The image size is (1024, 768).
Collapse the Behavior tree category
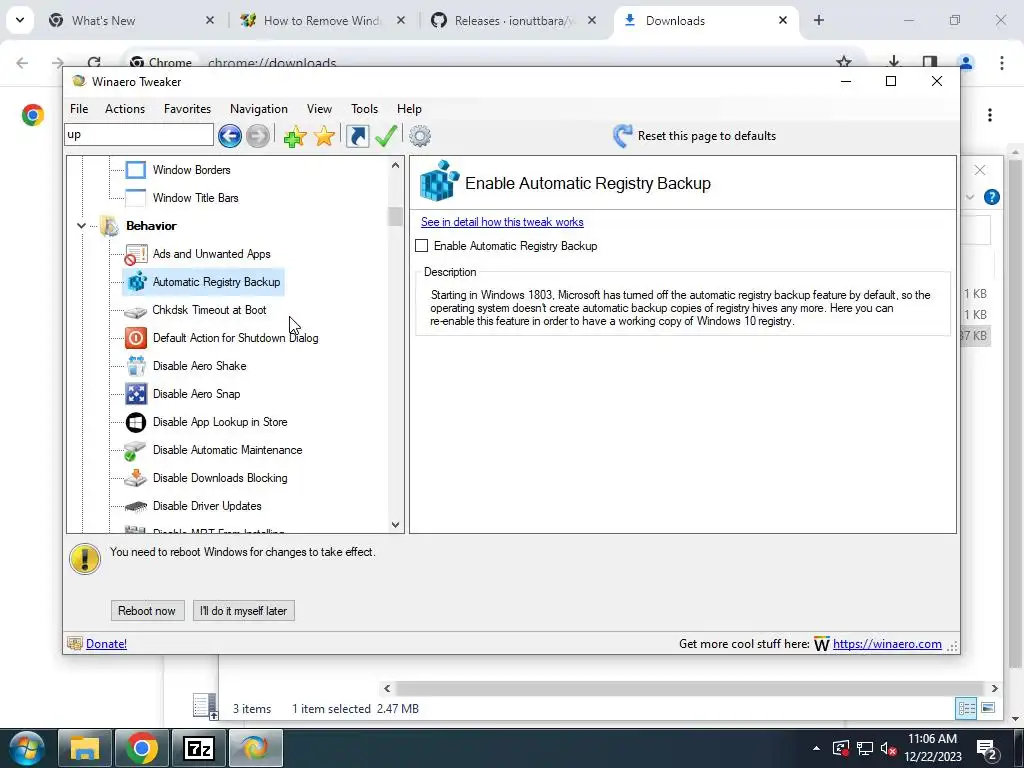tap(81, 226)
